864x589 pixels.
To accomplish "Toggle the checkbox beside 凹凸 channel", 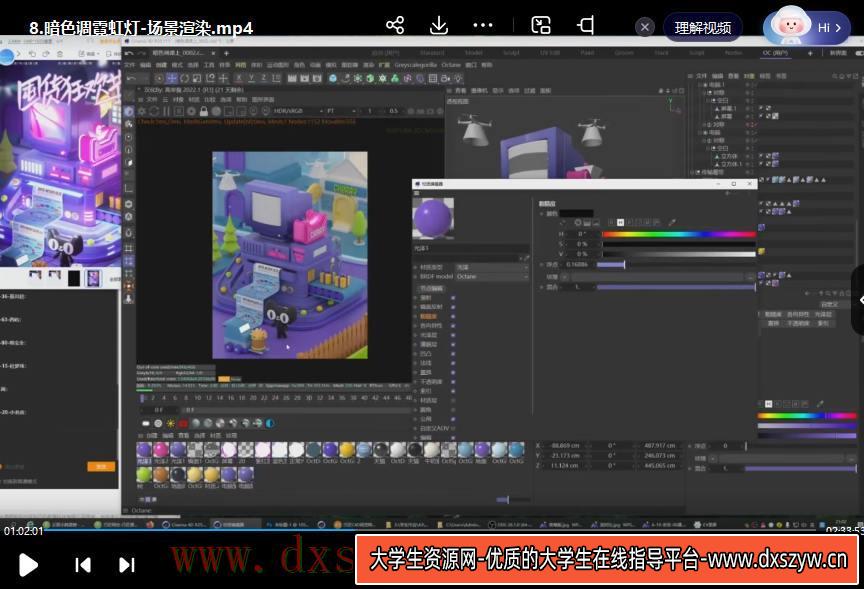I will point(453,354).
